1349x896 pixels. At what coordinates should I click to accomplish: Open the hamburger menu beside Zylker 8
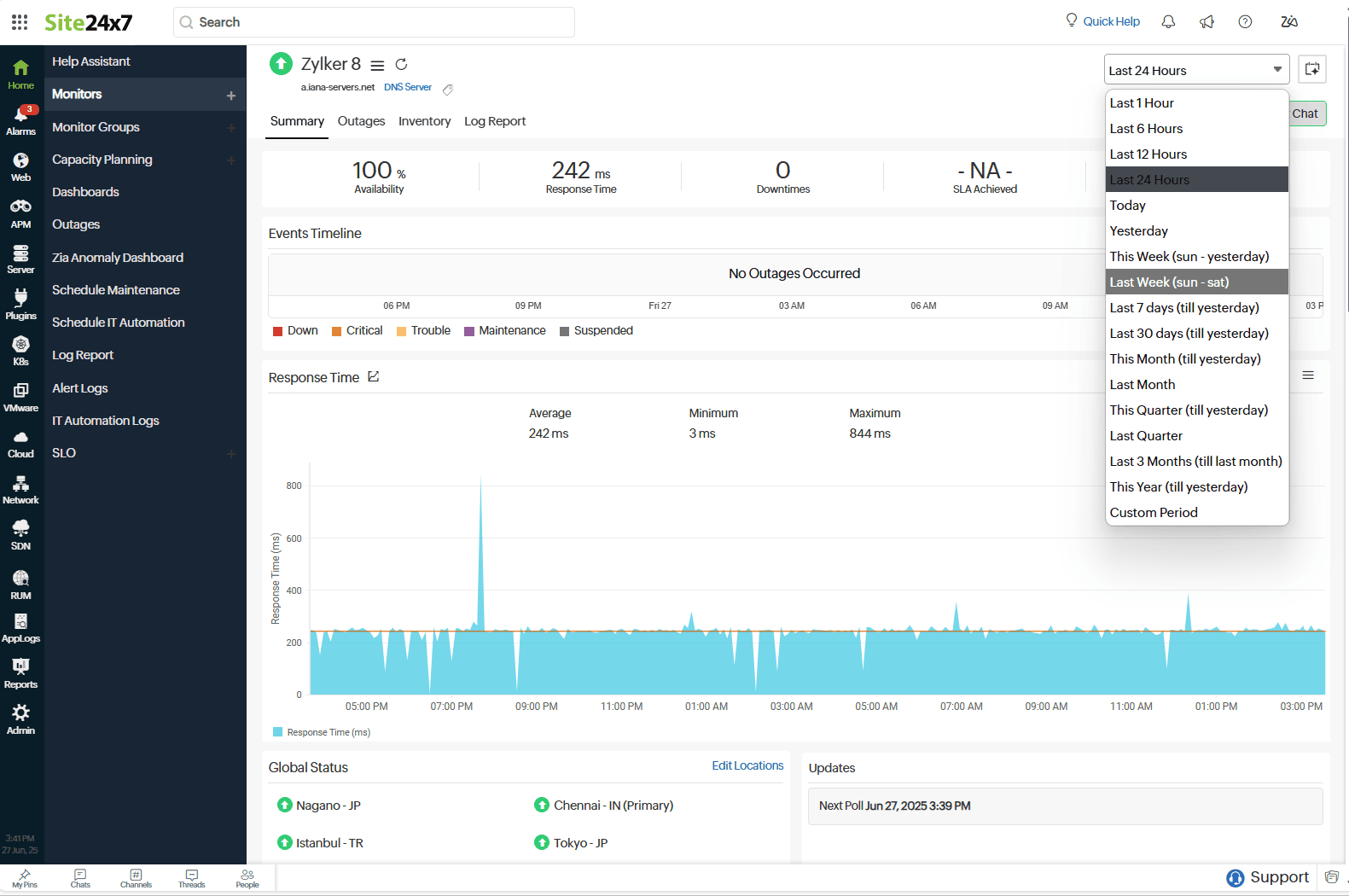click(x=377, y=65)
